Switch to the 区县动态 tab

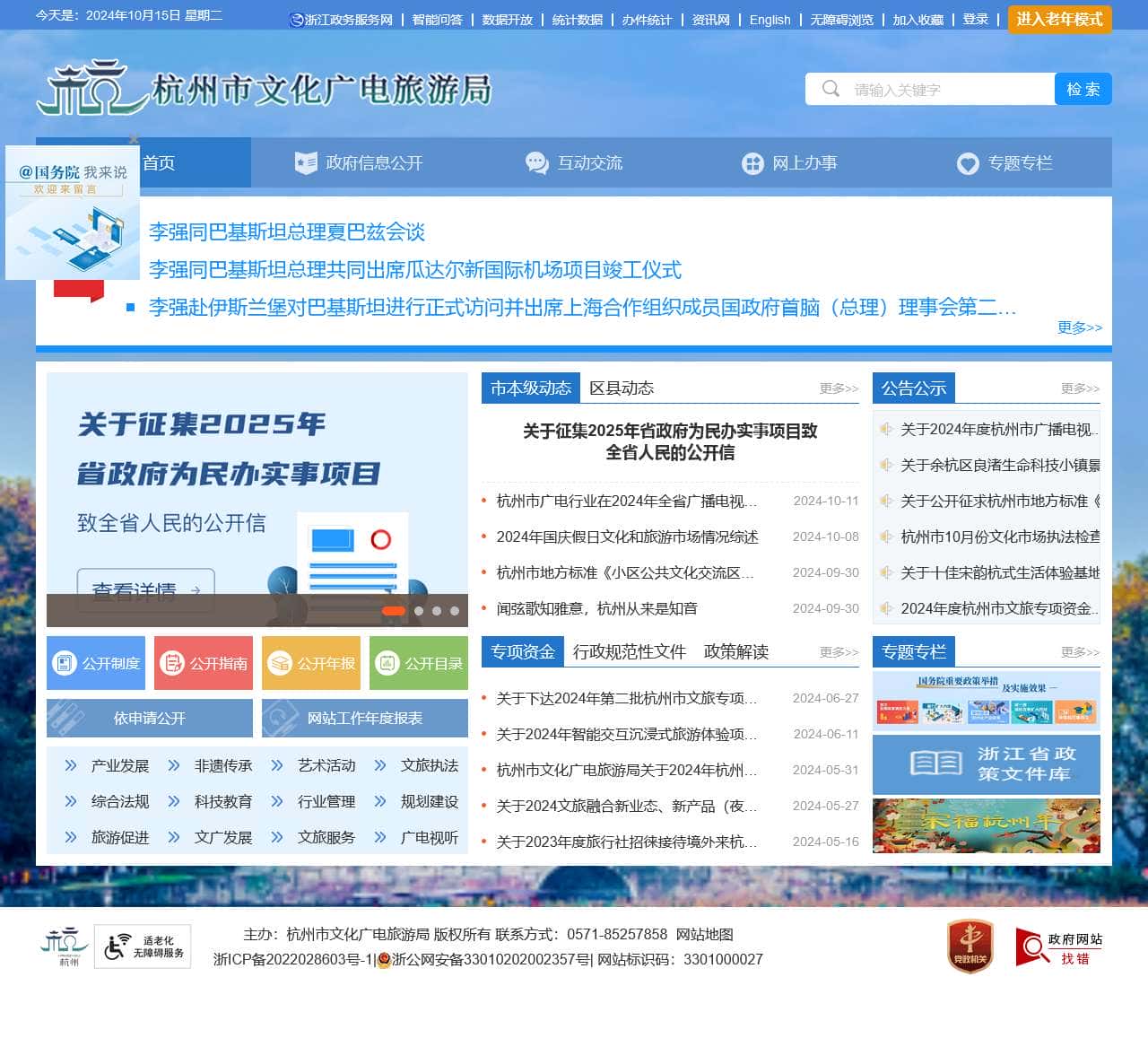click(x=622, y=388)
